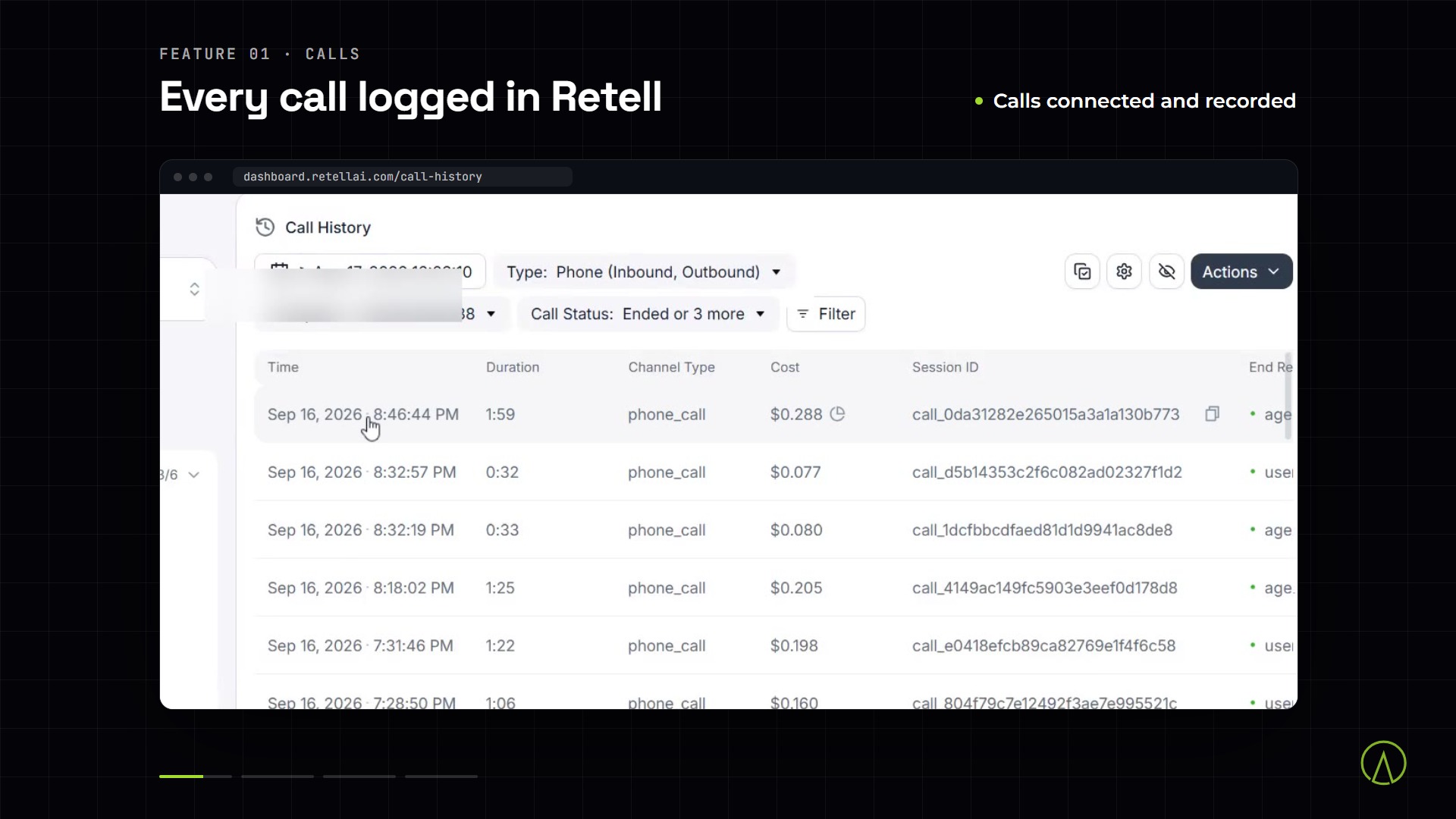1456x819 pixels.
Task: Select session call_1dcfbbcdfaed81d1d9941ac8de8
Action: tap(1042, 530)
